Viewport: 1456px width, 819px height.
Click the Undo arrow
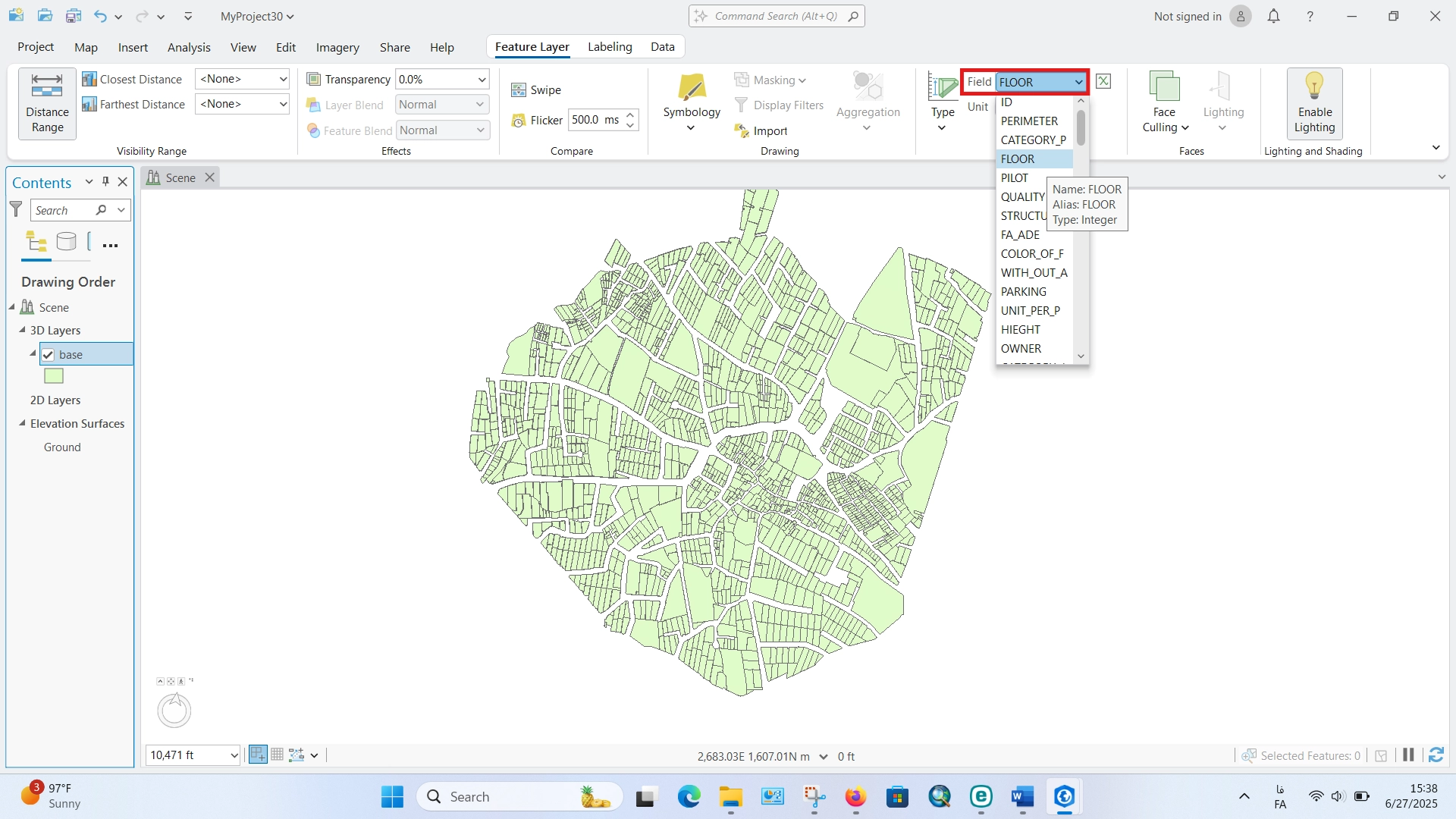click(100, 16)
